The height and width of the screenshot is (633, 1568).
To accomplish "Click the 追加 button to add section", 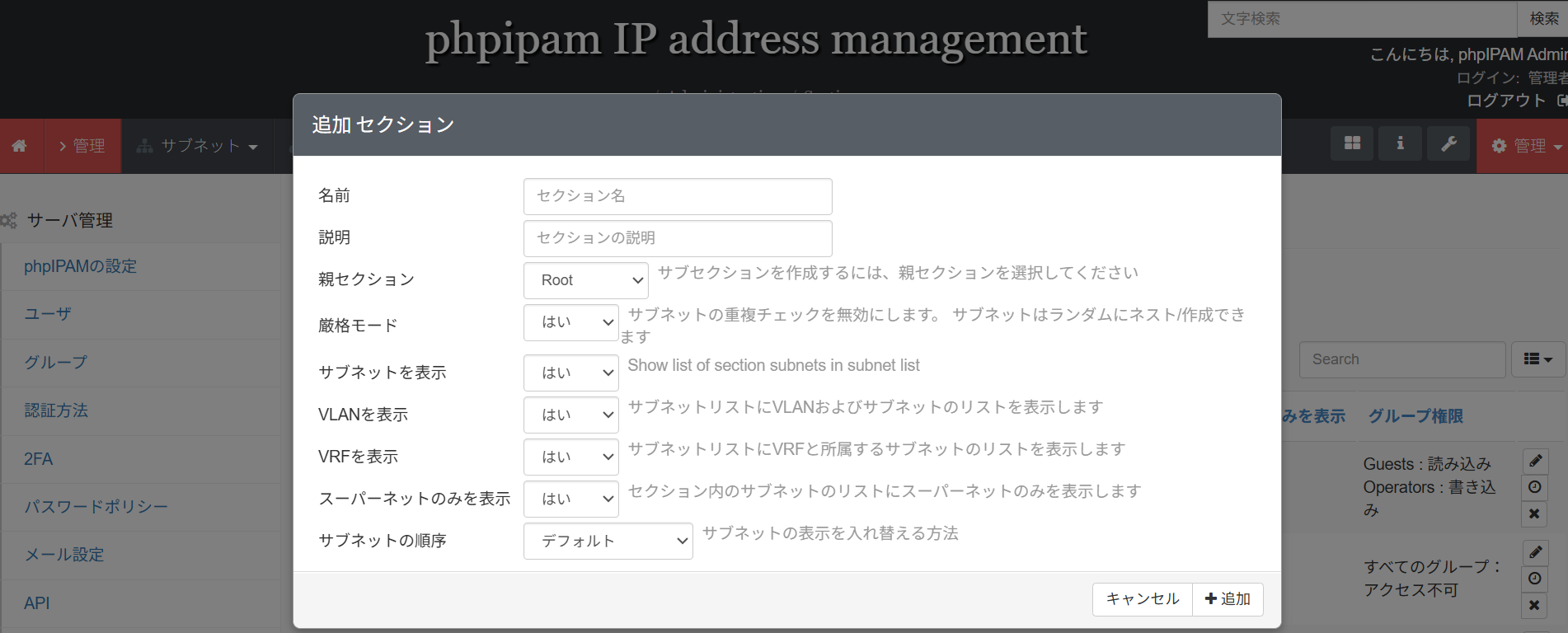I will [x=1228, y=599].
